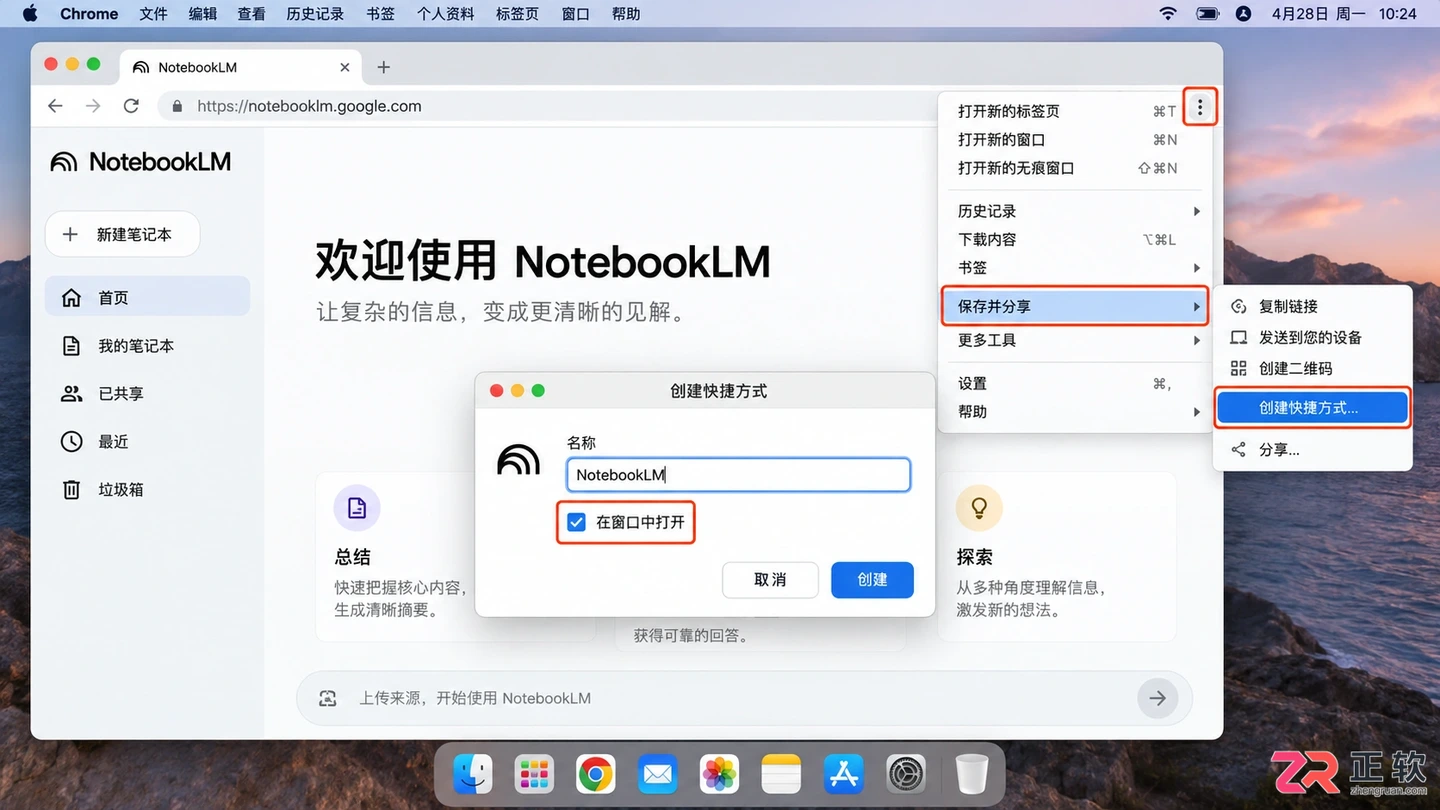The height and width of the screenshot is (810, 1440).
Task: Open 我的笔记本 in sidebar
Action: (147, 346)
